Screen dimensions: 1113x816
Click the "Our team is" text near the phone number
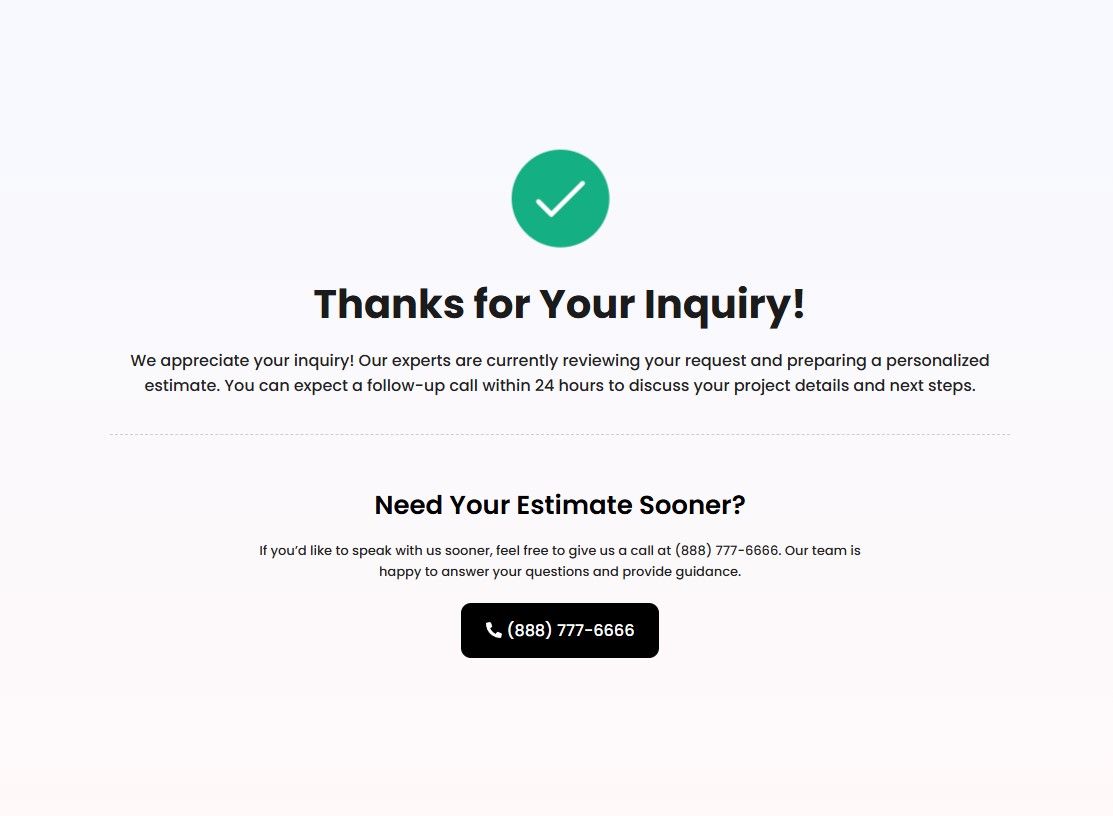pyautogui.click(x=823, y=551)
